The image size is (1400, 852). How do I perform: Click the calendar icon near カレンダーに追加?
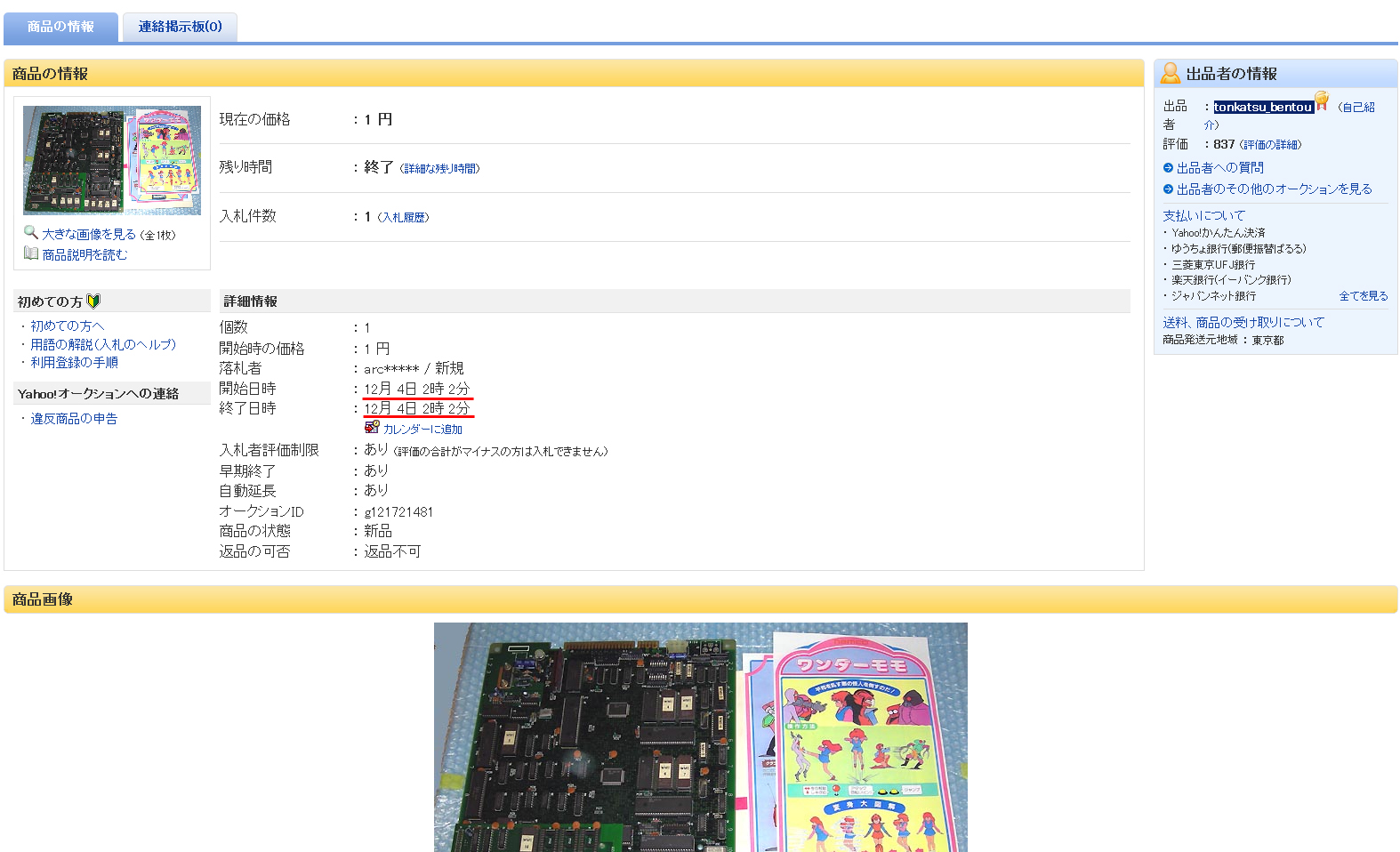372,427
